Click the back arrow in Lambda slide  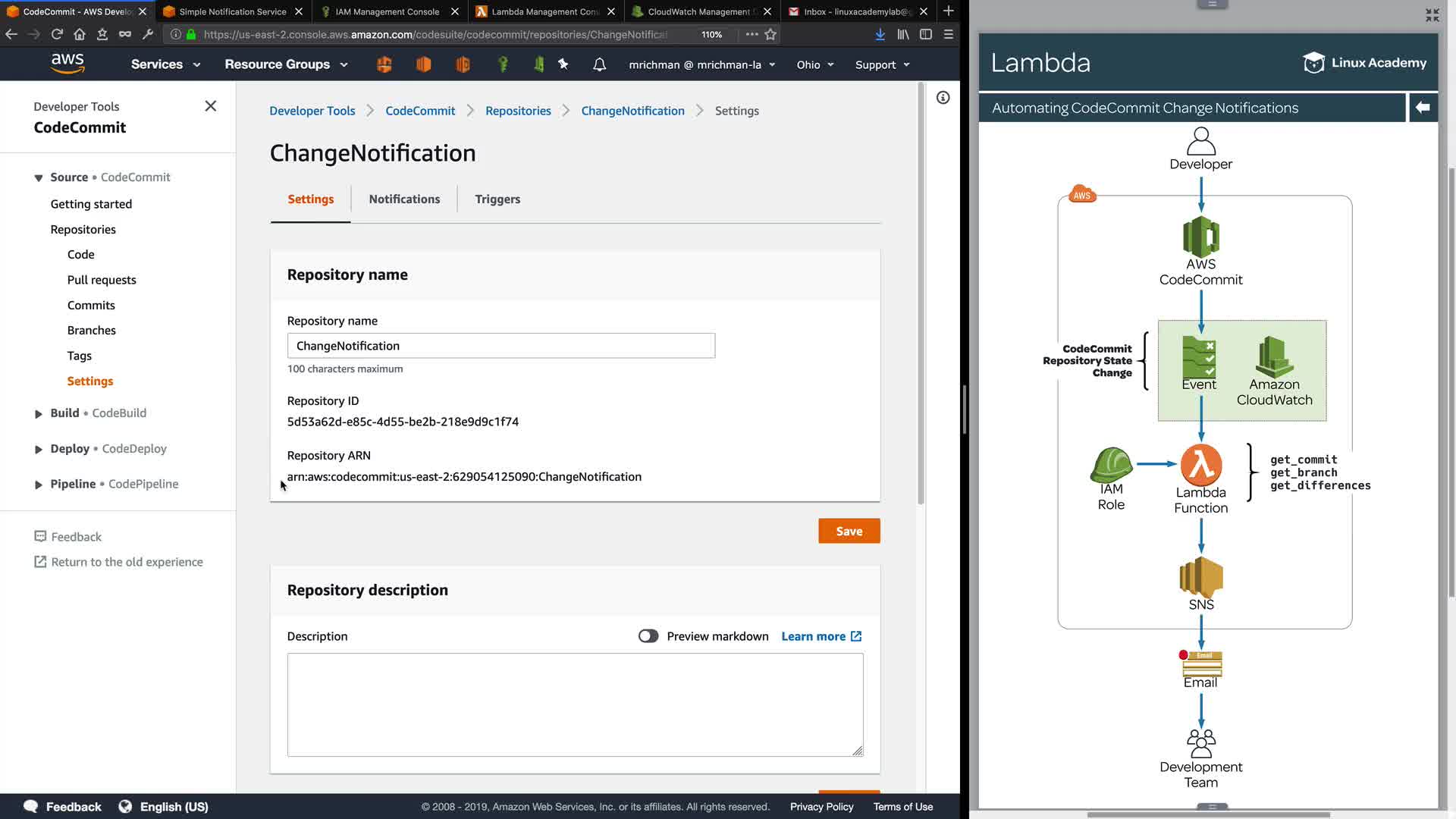(x=1423, y=108)
